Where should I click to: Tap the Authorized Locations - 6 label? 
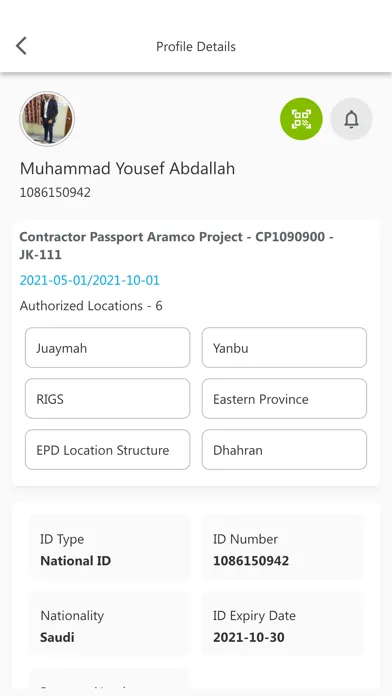(x=91, y=306)
